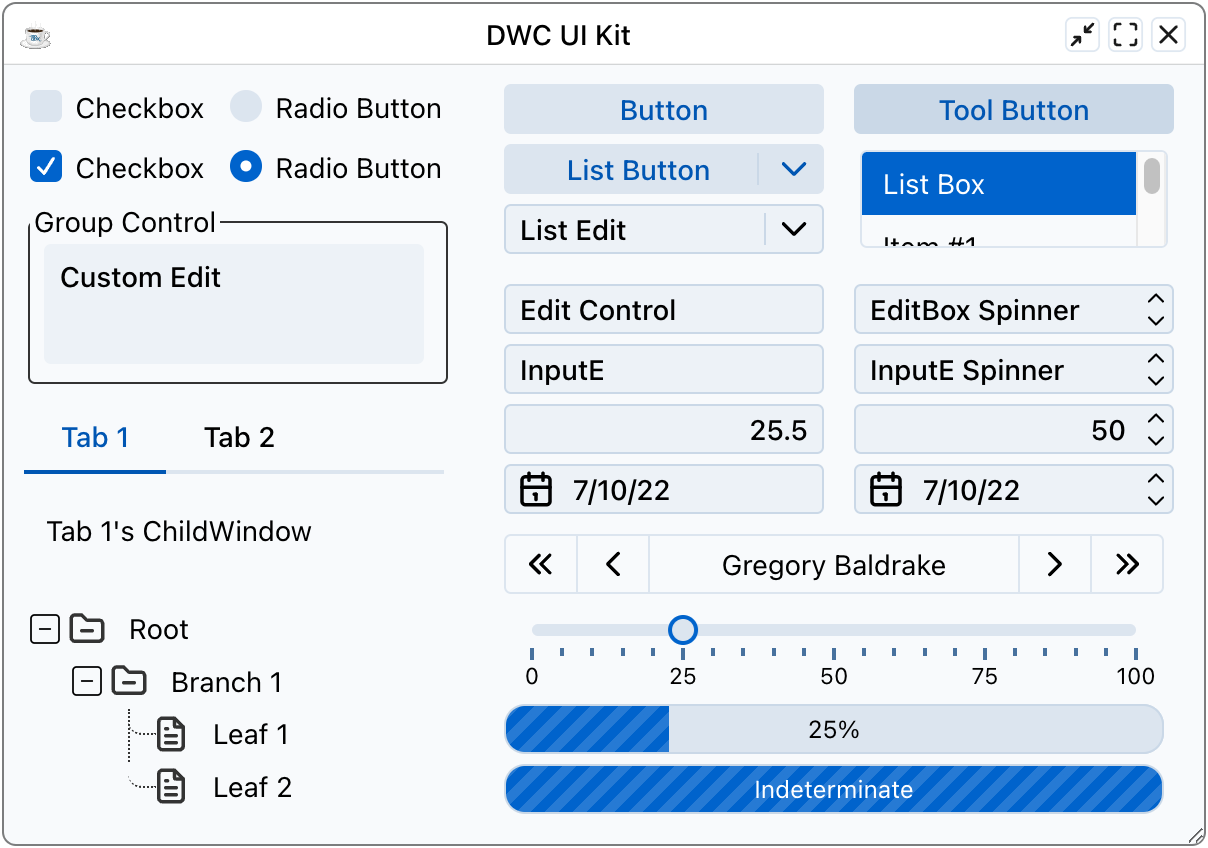Screen dimensions: 1208x848
Task: Click into the Edit Control field
Action: pyautogui.click(x=664, y=310)
